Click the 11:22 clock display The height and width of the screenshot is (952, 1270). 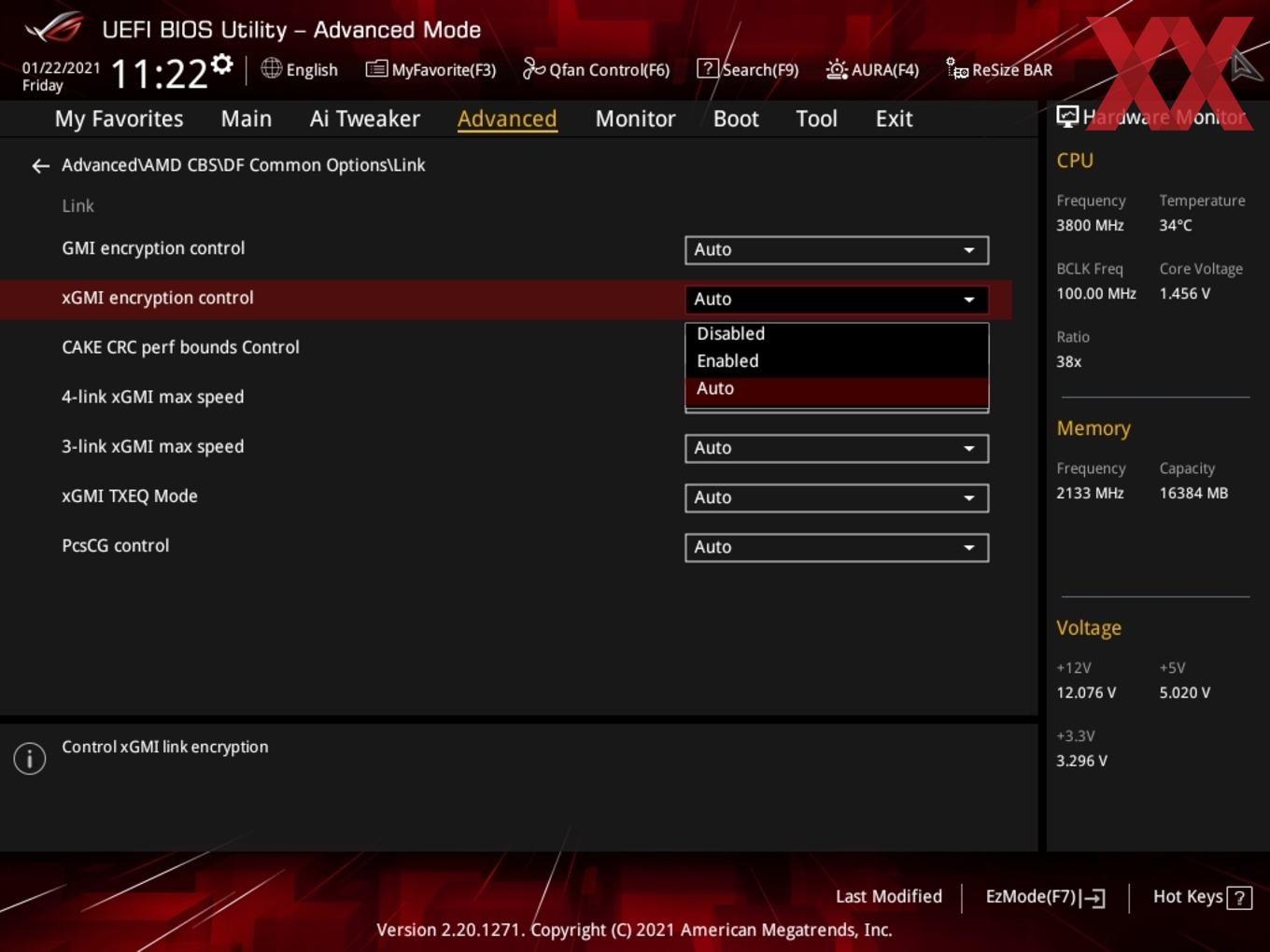(x=159, y=73)
